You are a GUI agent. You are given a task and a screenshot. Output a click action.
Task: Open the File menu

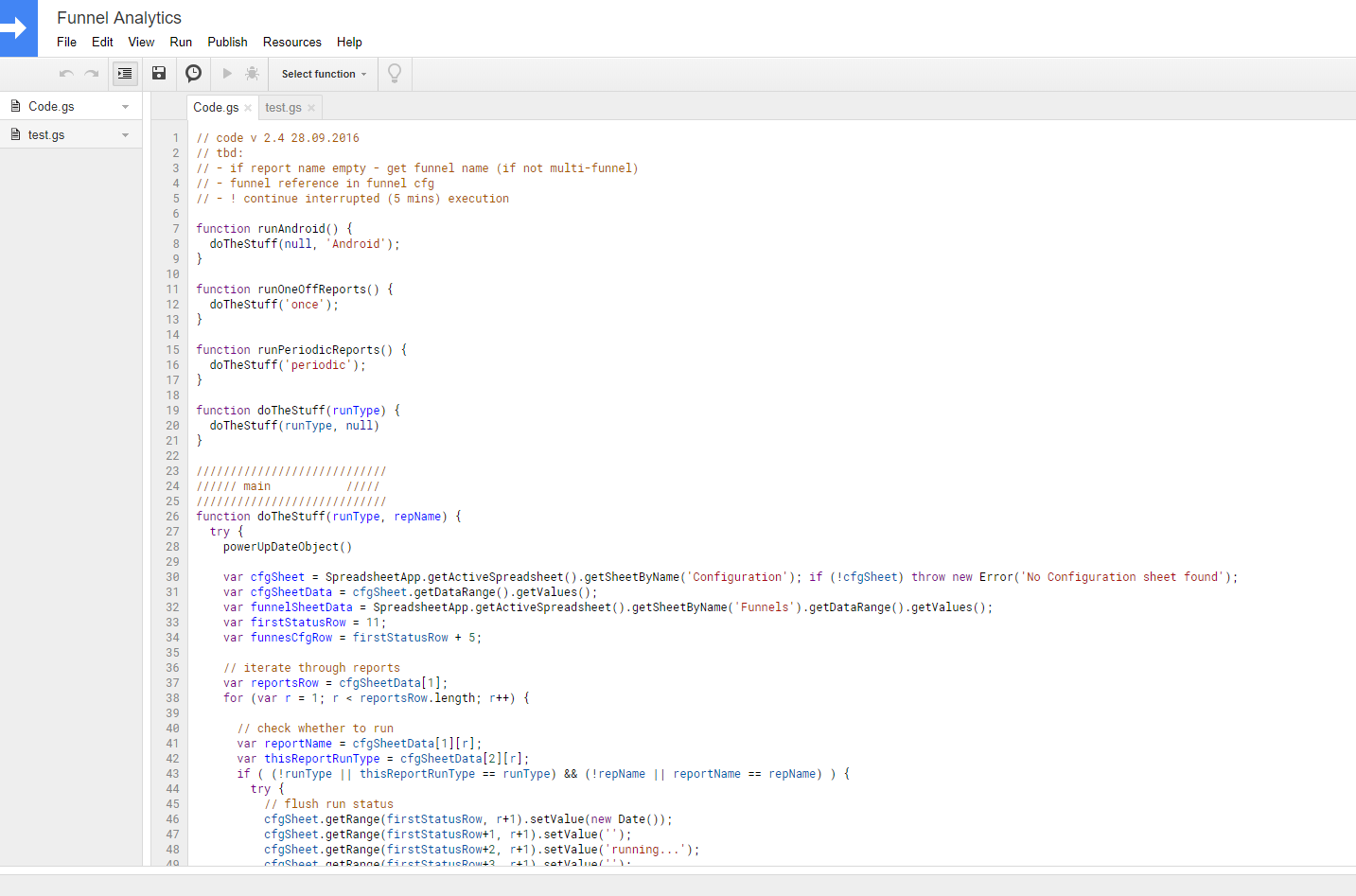coord(66,43)
